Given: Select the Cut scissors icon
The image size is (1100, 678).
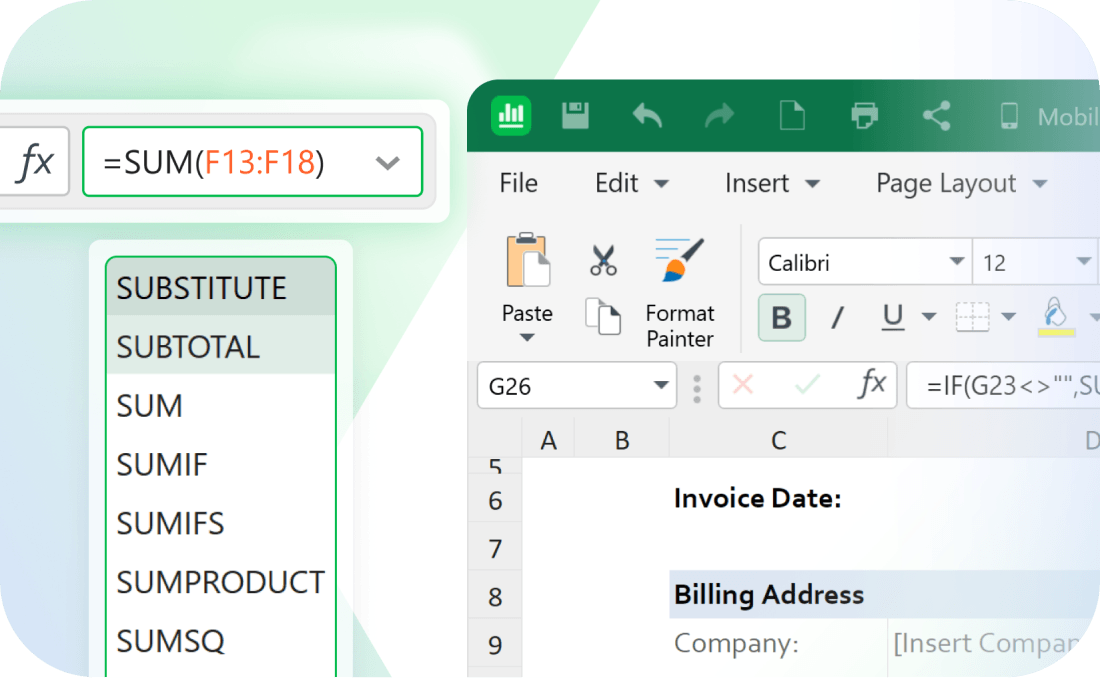Looking at the screenshot, I should click(x=603, y=260).
